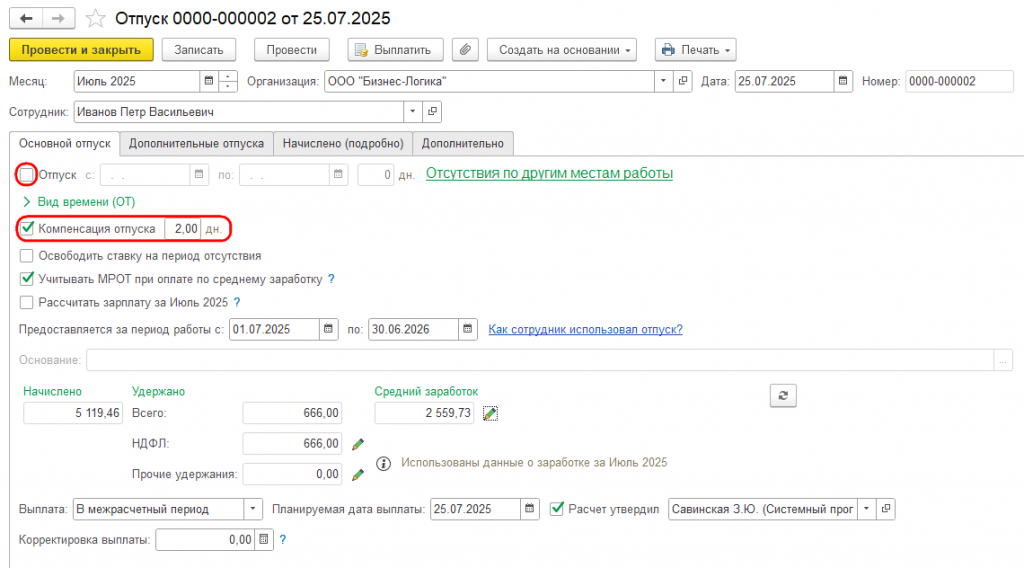The height and width of the screenshot is (568, 1024).
Task: Click the Начислено amount 5 119,46
Action: pos(72,413)
